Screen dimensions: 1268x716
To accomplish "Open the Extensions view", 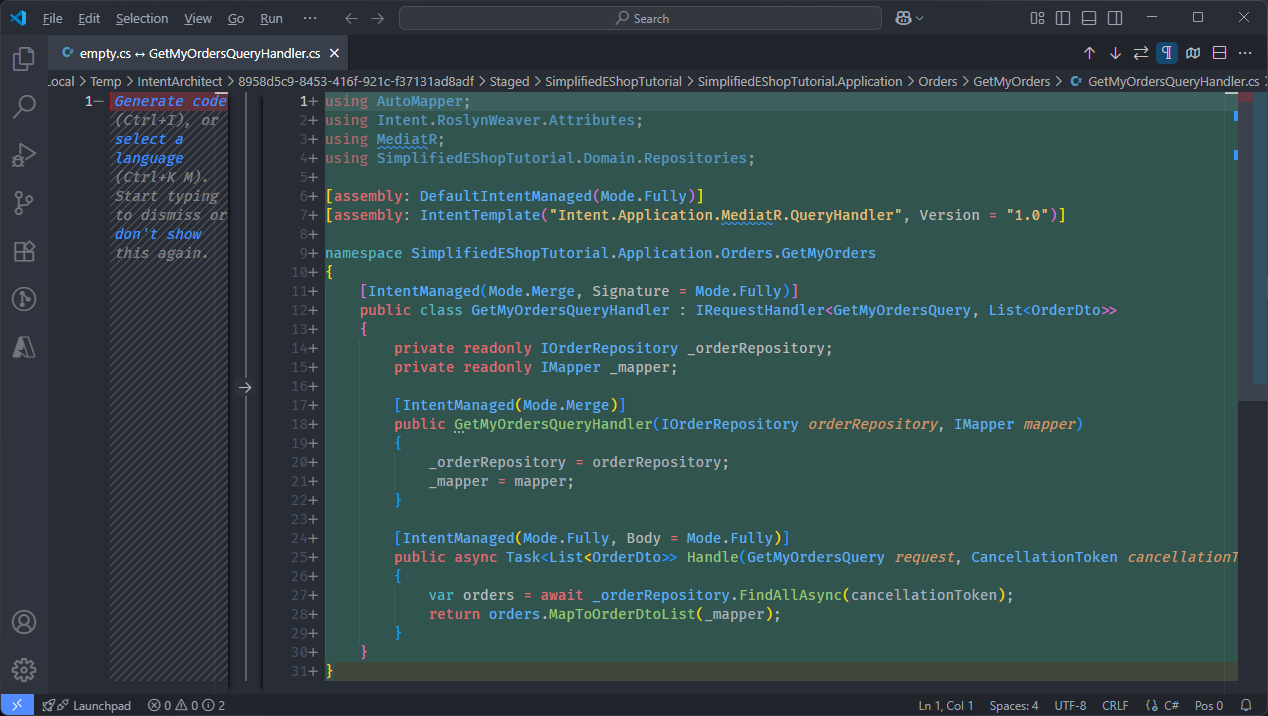I will [24, 251].
